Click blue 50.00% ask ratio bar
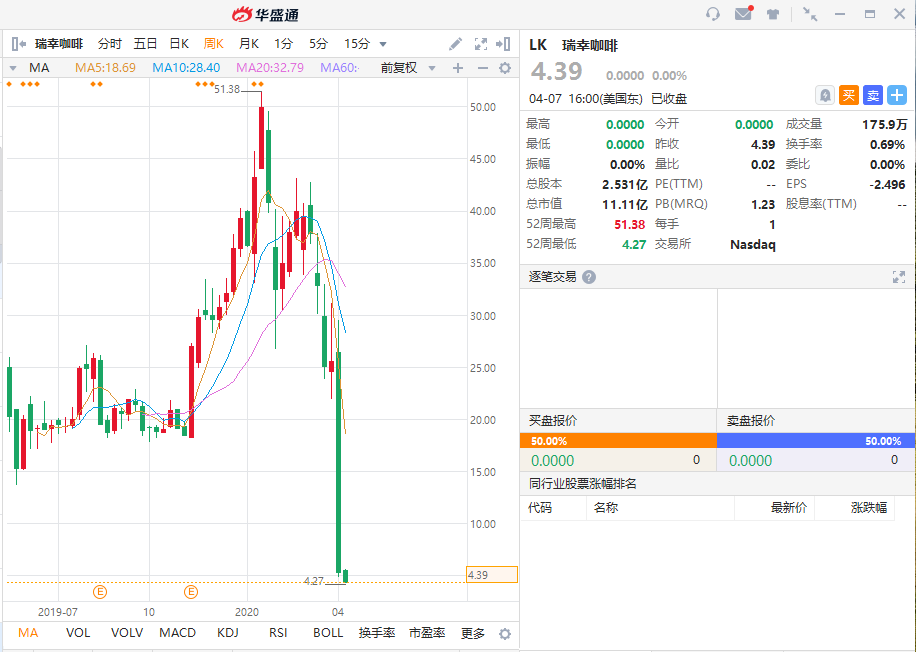This screenshot has height=652, width=916. click(x=816, y=441)
